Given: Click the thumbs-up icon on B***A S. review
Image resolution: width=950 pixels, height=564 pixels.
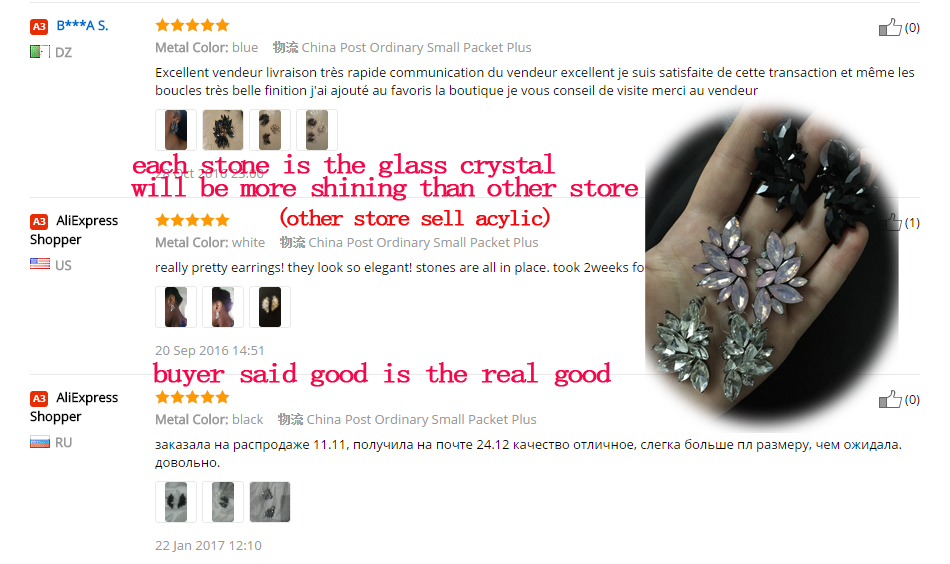Looking at the screenshot, I should [x=889, y=27].
